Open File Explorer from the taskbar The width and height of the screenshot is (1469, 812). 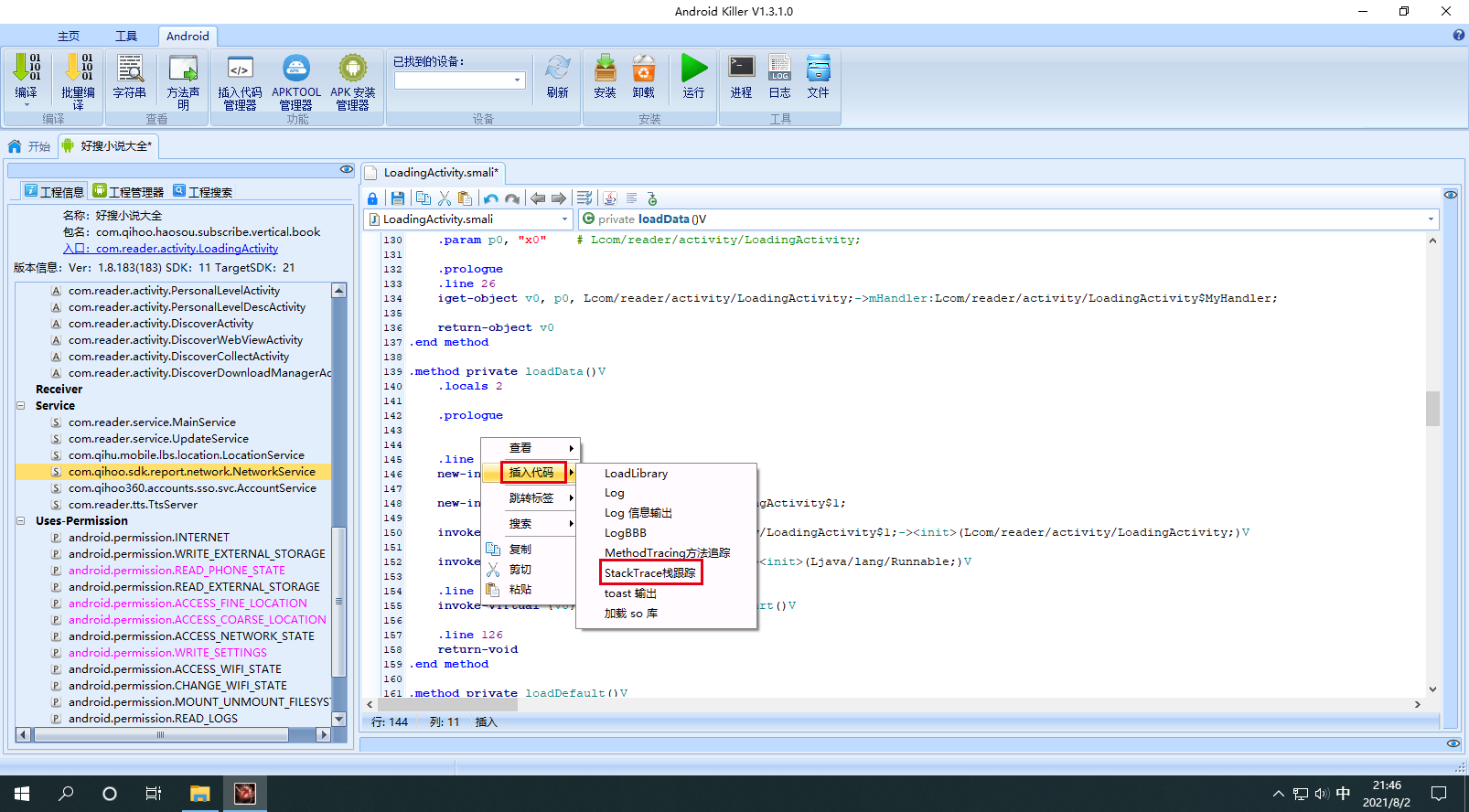[x=199, y=794]
